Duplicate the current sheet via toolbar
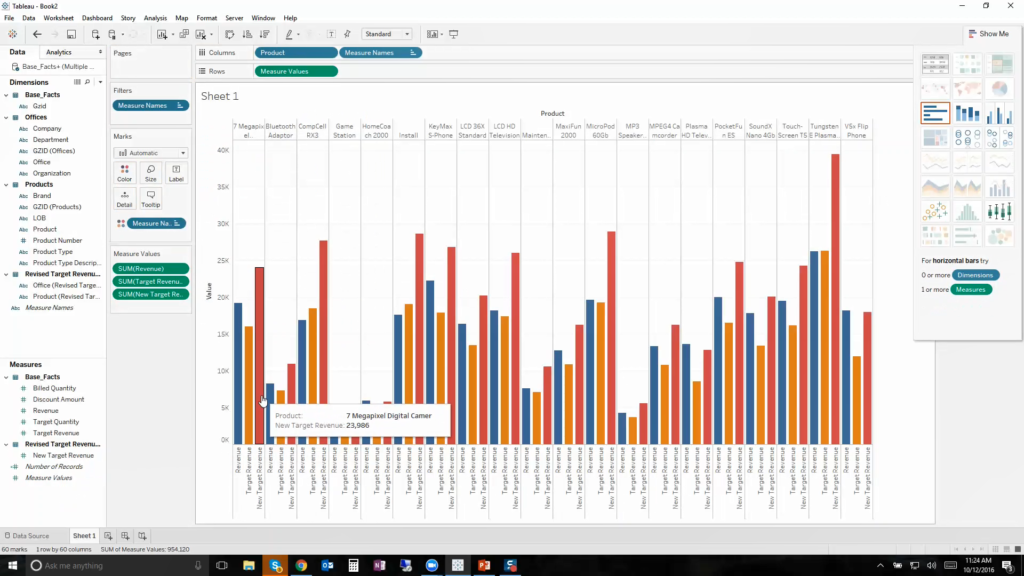This screenshot has height=576, width=1024. (184, 34)
